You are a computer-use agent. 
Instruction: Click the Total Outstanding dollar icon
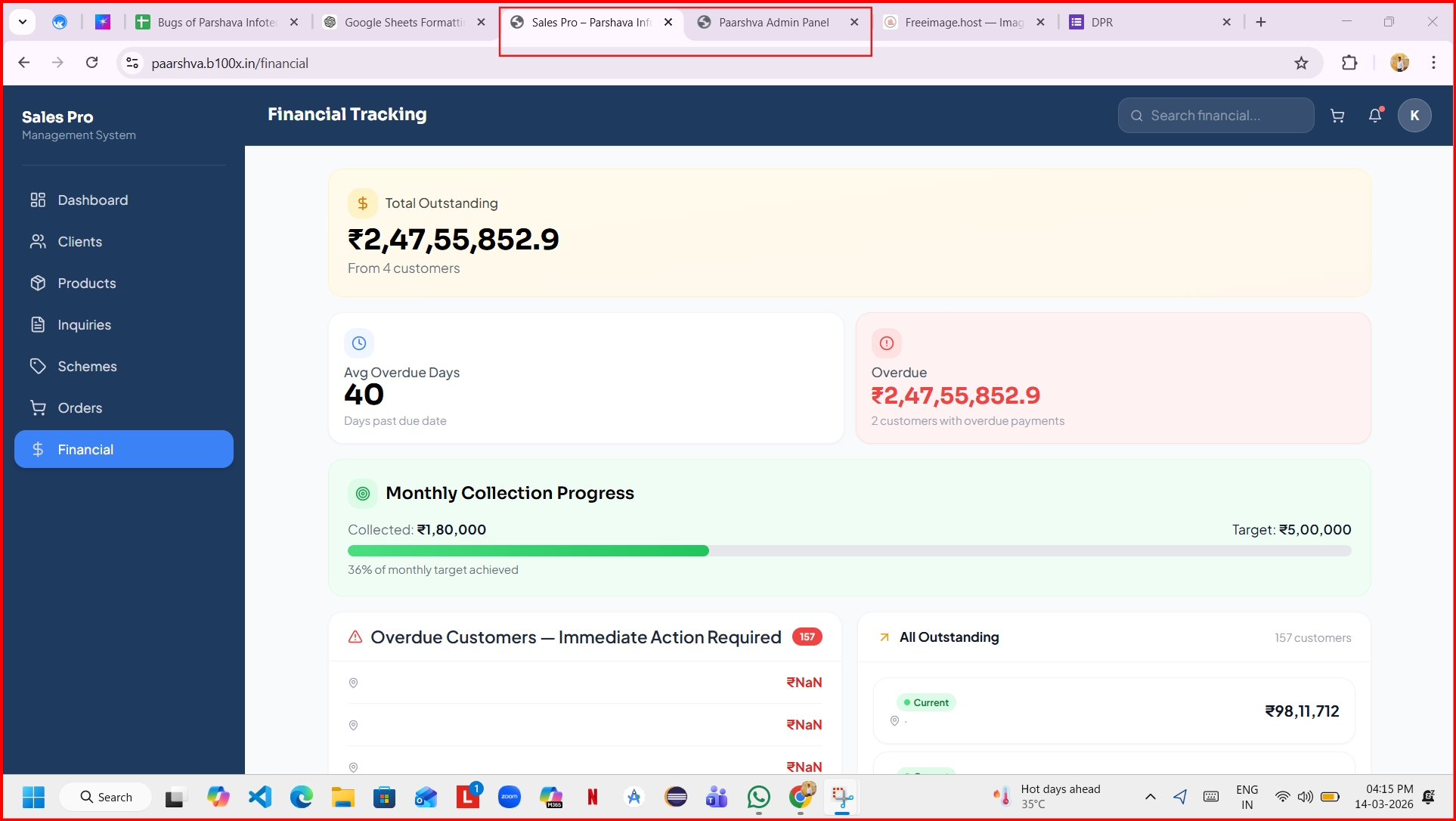point(362,203)
